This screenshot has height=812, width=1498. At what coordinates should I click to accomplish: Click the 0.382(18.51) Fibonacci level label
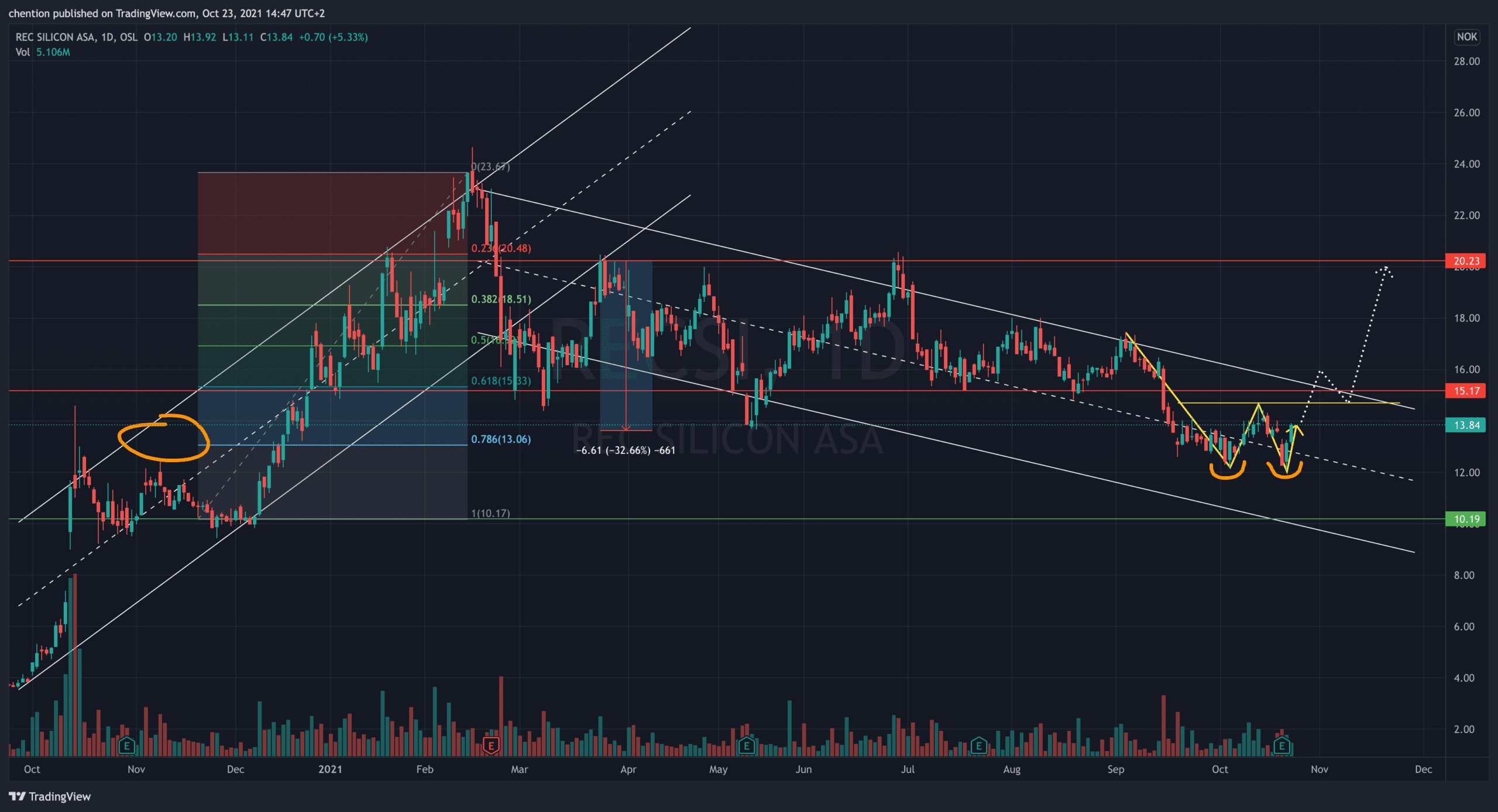[501, 299]
